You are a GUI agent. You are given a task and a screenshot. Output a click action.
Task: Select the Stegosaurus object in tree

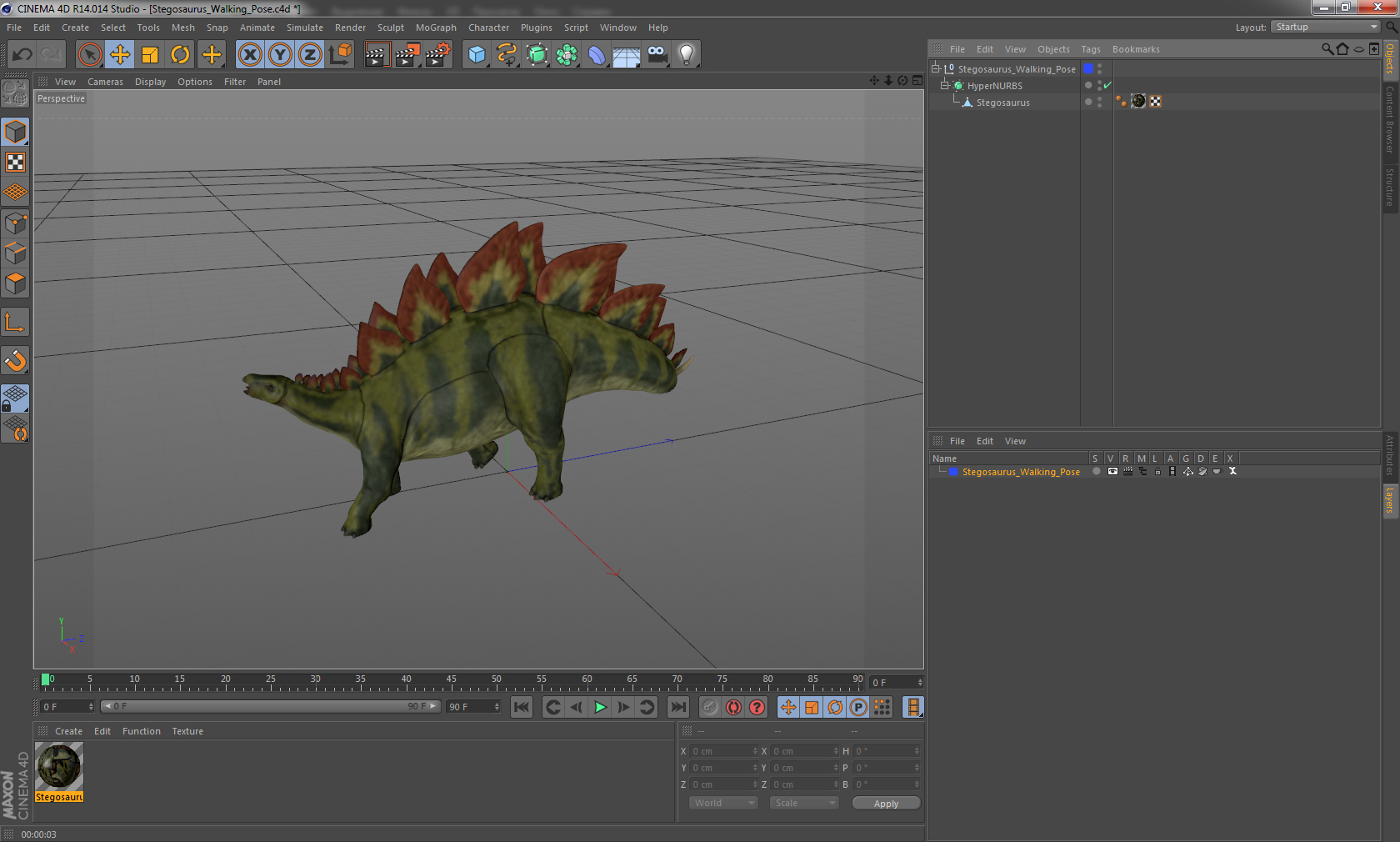coord(1002,103)
